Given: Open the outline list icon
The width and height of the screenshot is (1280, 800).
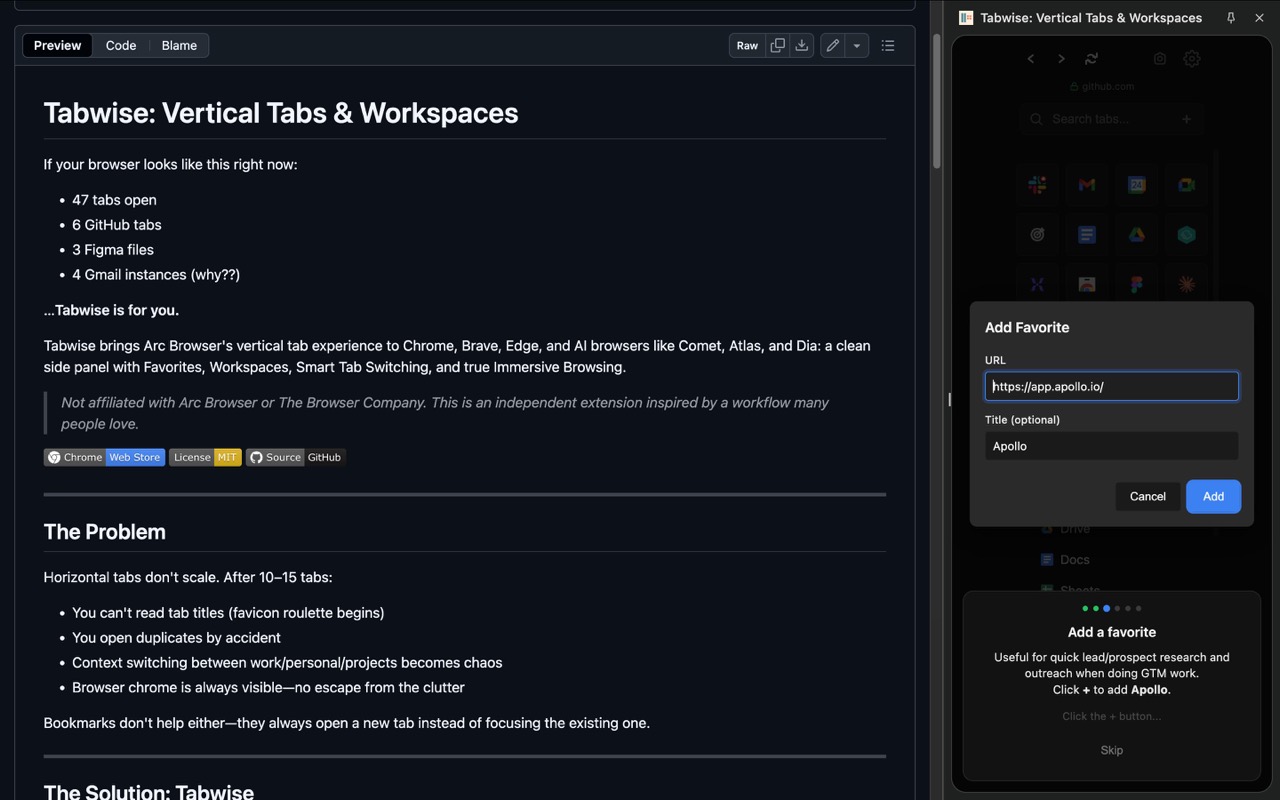Looking at the screenshot, I should point(887,45).
